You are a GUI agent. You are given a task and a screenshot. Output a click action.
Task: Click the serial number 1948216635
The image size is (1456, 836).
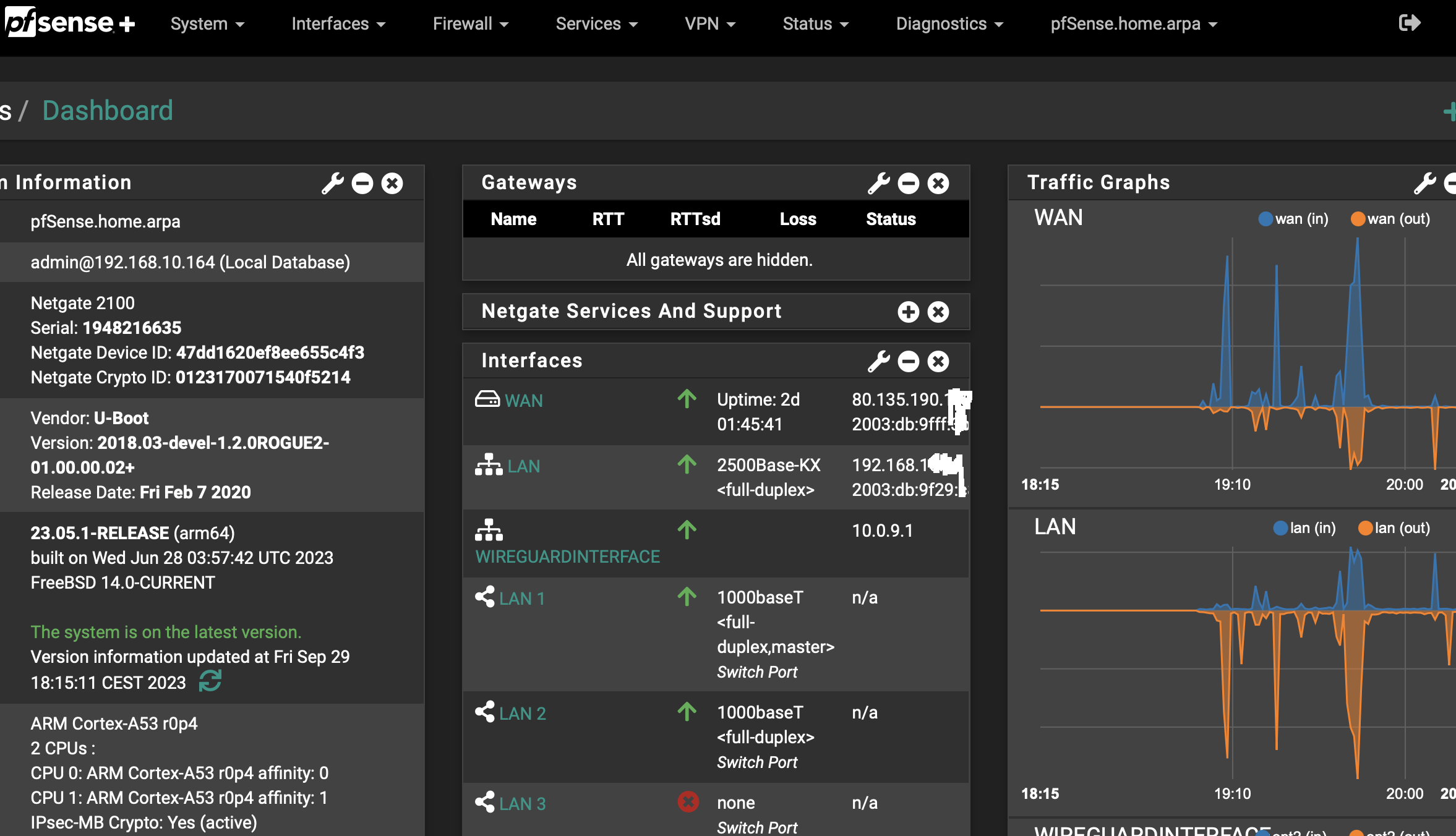(x=132, y=328)
